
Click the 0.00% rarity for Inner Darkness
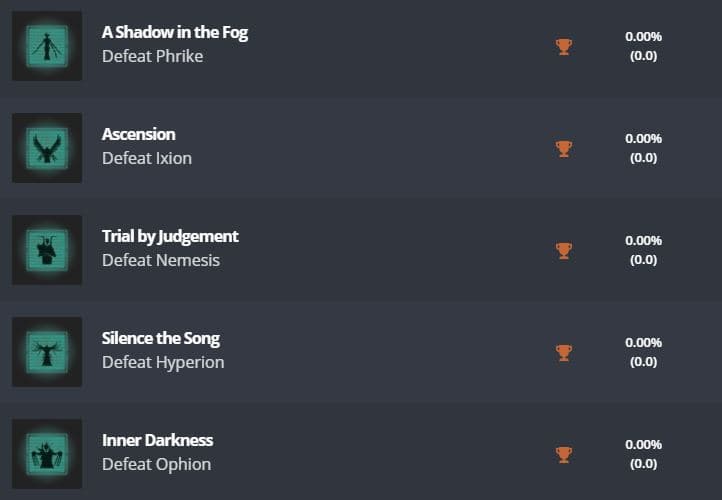pyautogui.click(x=643, y=445)
